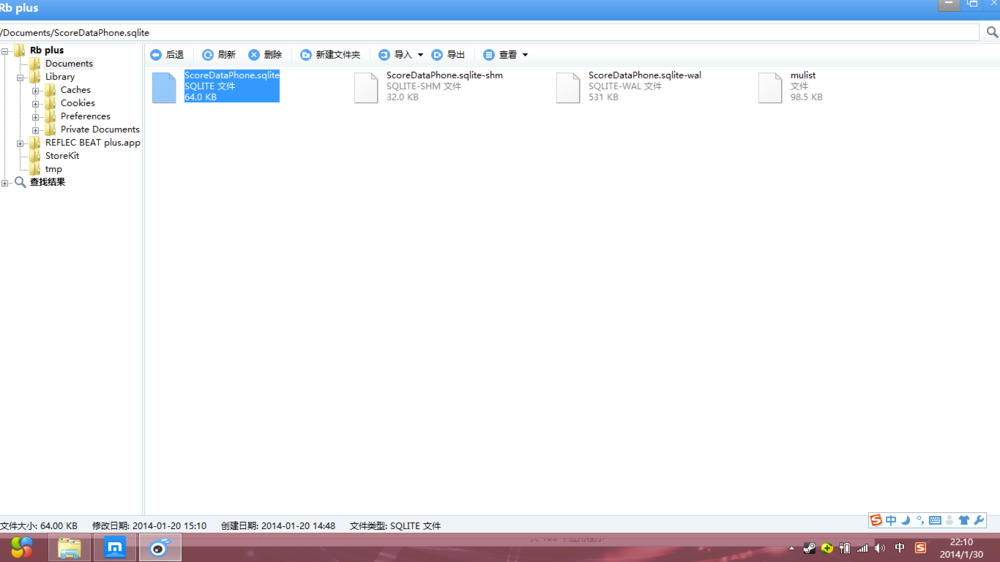This screenshot has width=1000, height=562.
Task: Click the taskbar clock showing 22:10
Action: [961, 548]
